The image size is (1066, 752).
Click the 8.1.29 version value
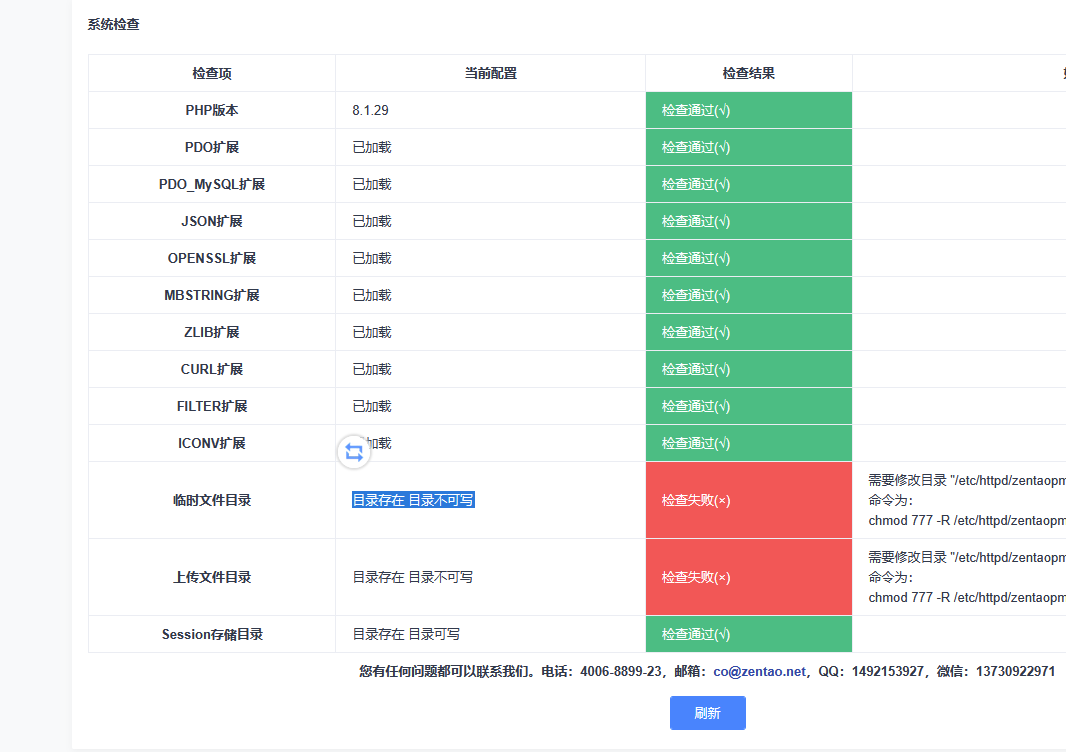[x=370, y=110]
